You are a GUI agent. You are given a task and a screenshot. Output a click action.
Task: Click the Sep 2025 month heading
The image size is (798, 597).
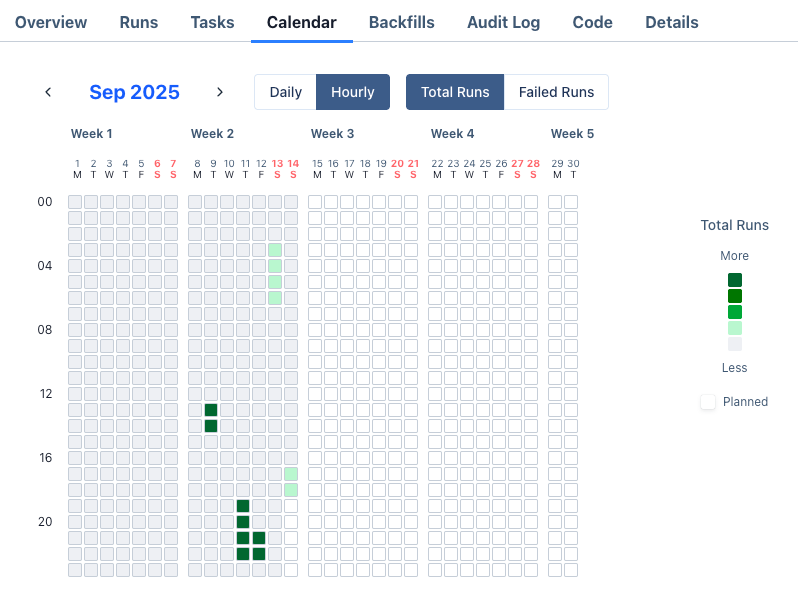click(134, 92)
